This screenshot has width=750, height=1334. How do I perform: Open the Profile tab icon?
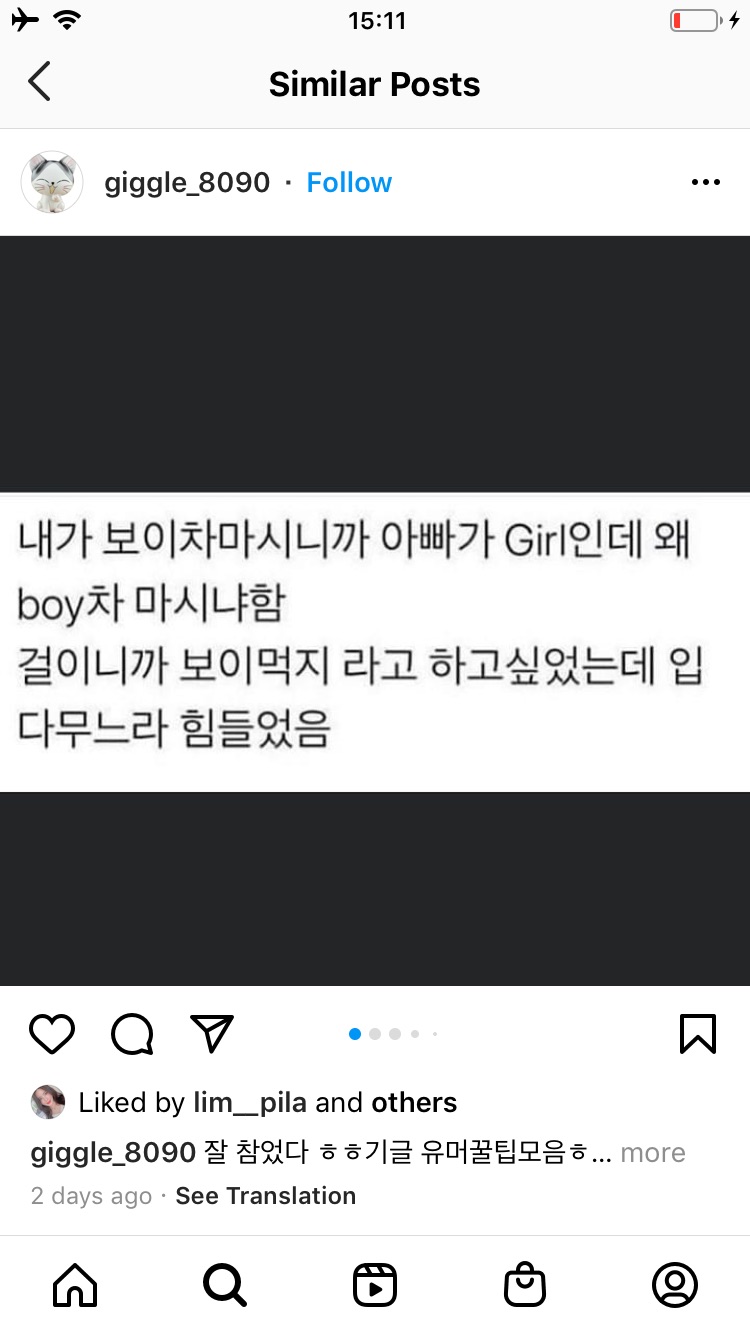[675, 1285]
